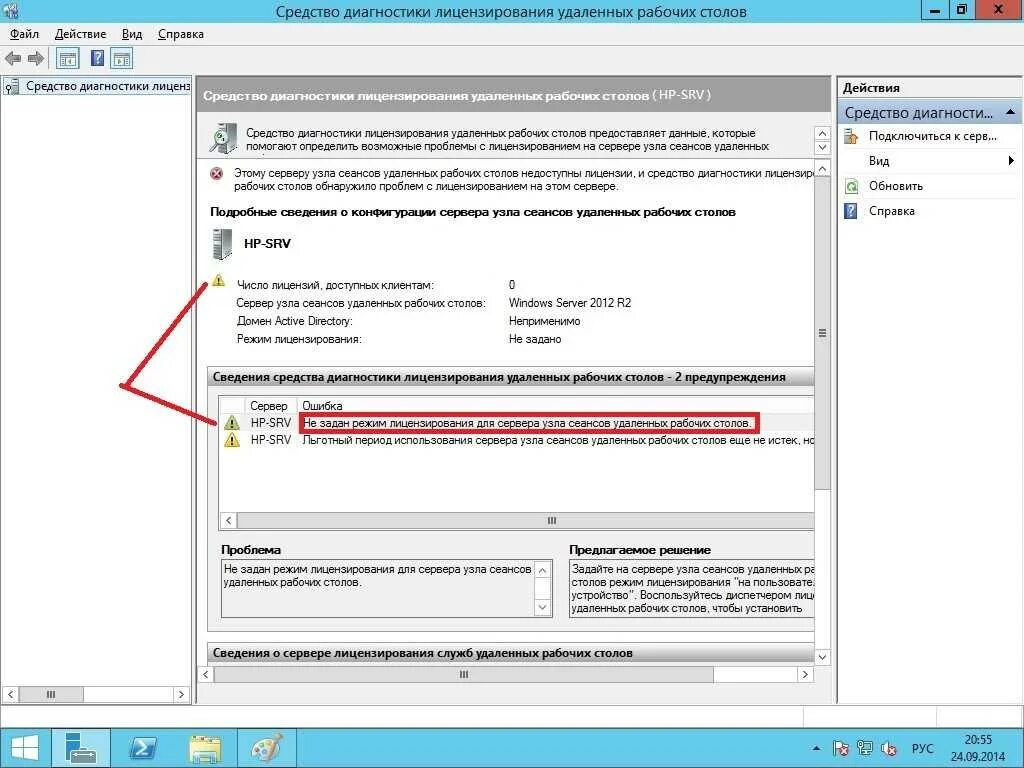Expand the Вид submenu arrow in Actions

[1011, 161]
